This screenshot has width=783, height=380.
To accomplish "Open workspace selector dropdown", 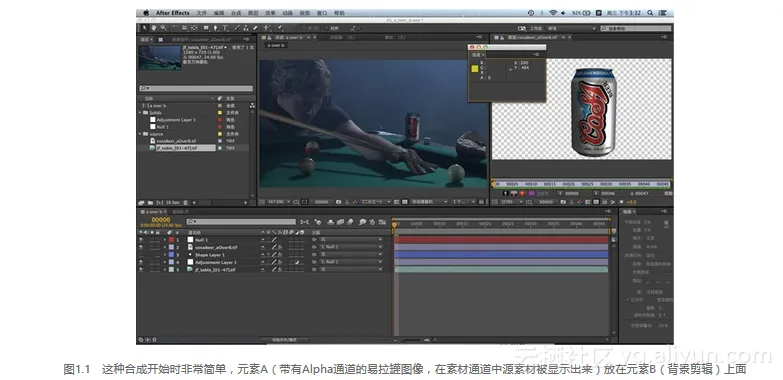I will click(572, 28).
